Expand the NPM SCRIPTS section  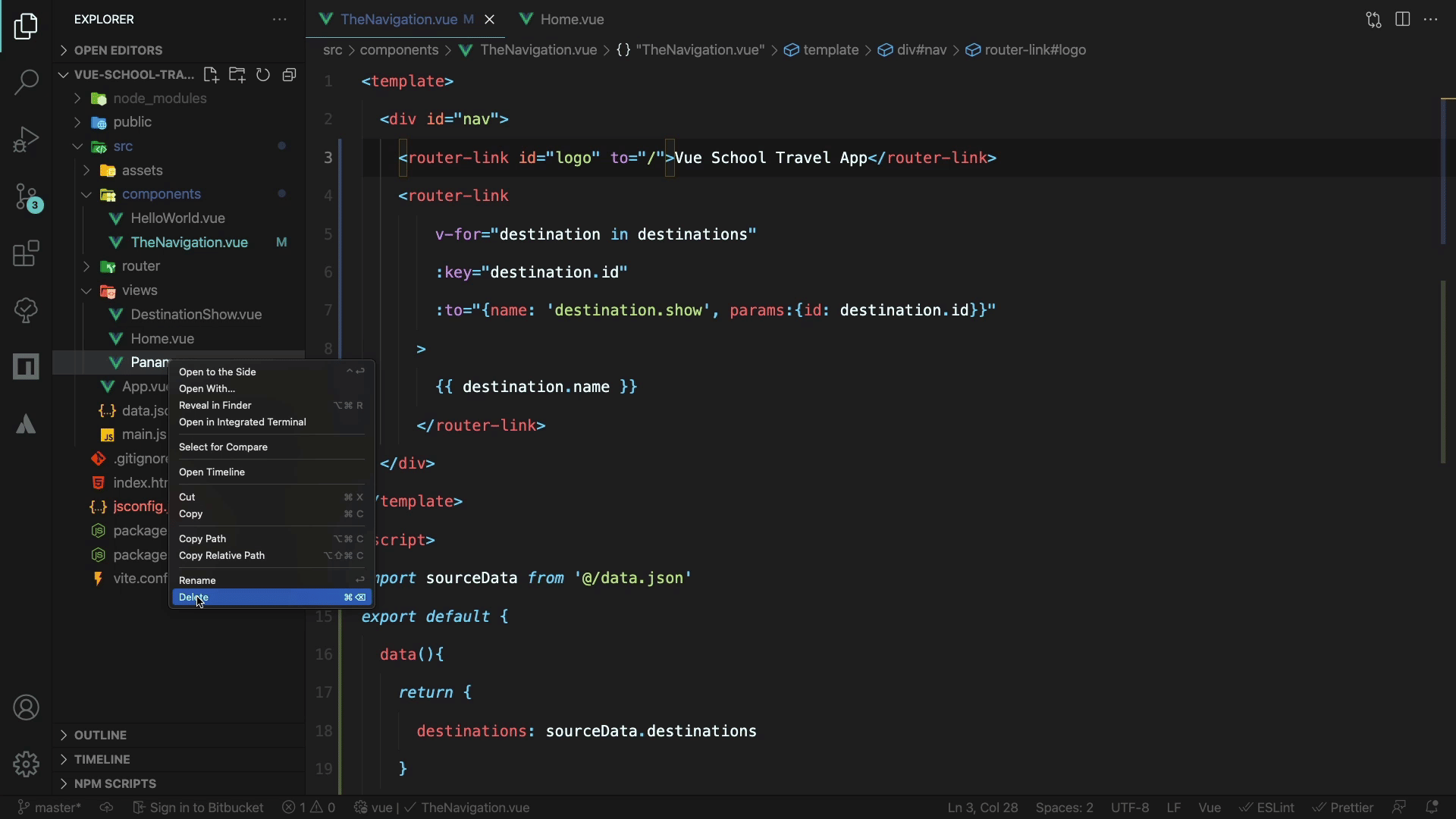(115, 783)
